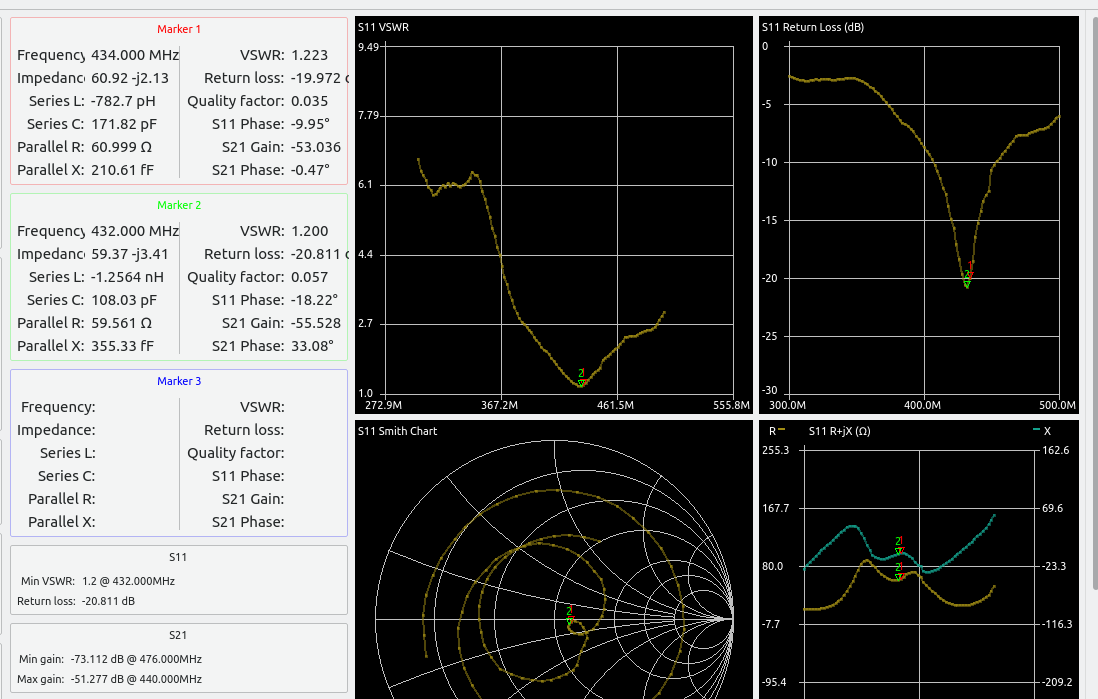Click Marker 1 Series L value -782.7 pH

123,101
